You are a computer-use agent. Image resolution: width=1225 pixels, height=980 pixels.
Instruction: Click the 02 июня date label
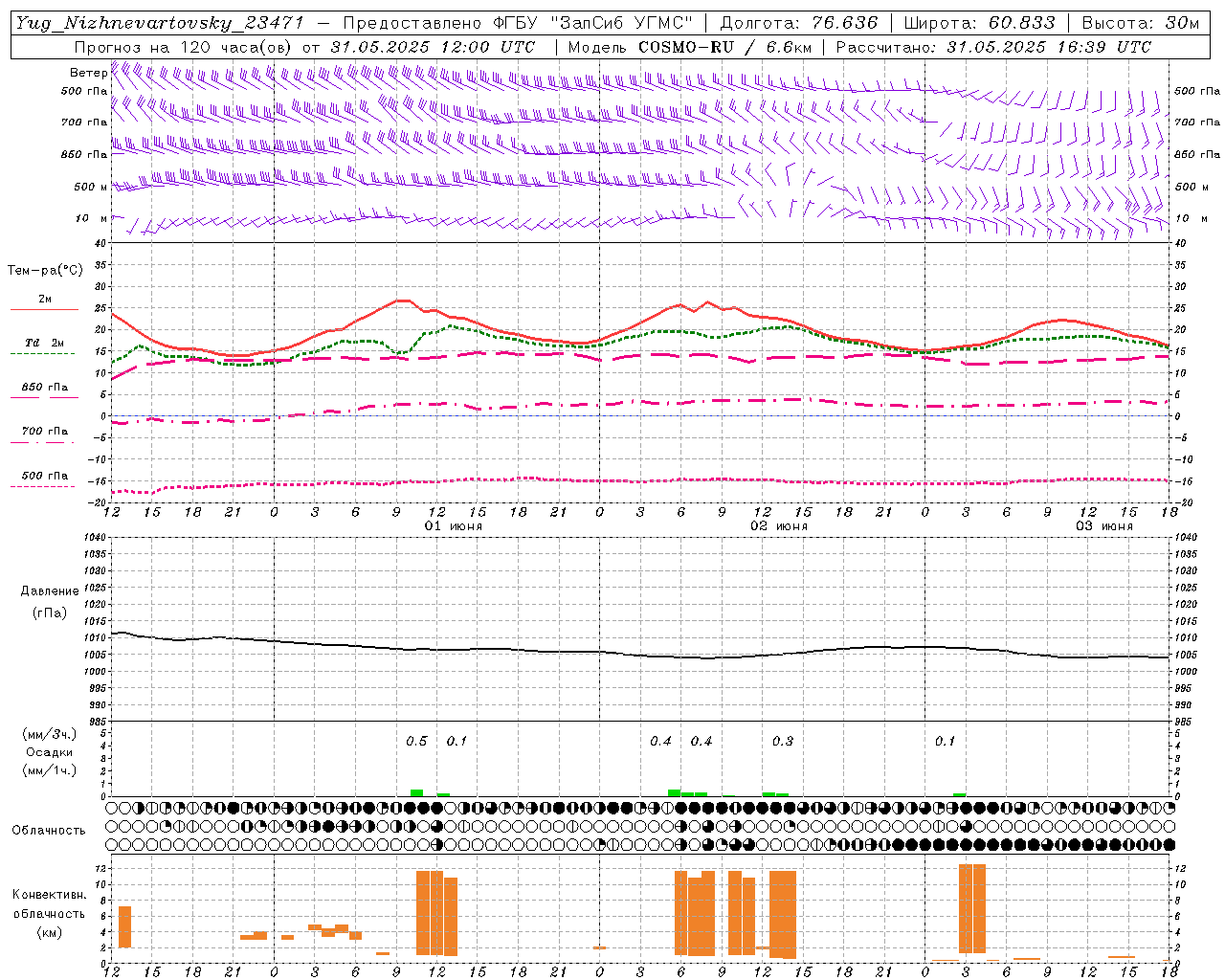(779, 526)
